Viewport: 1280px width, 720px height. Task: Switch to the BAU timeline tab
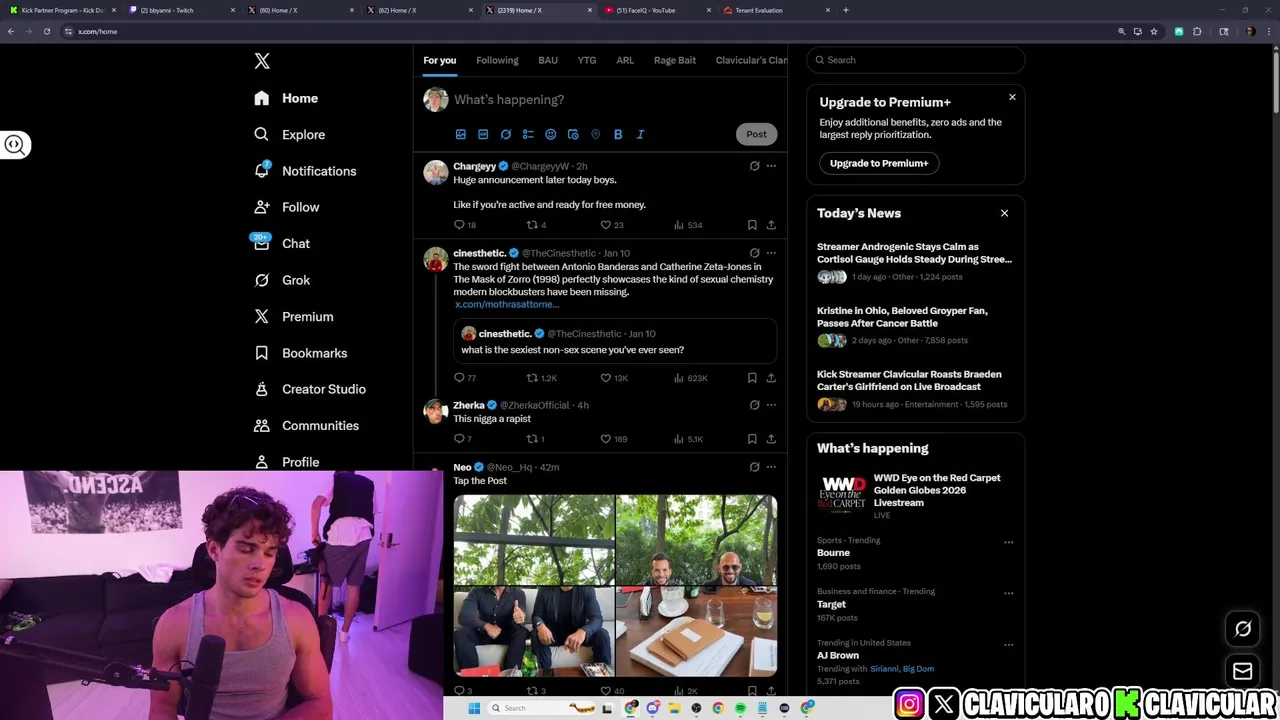point(548,60)
